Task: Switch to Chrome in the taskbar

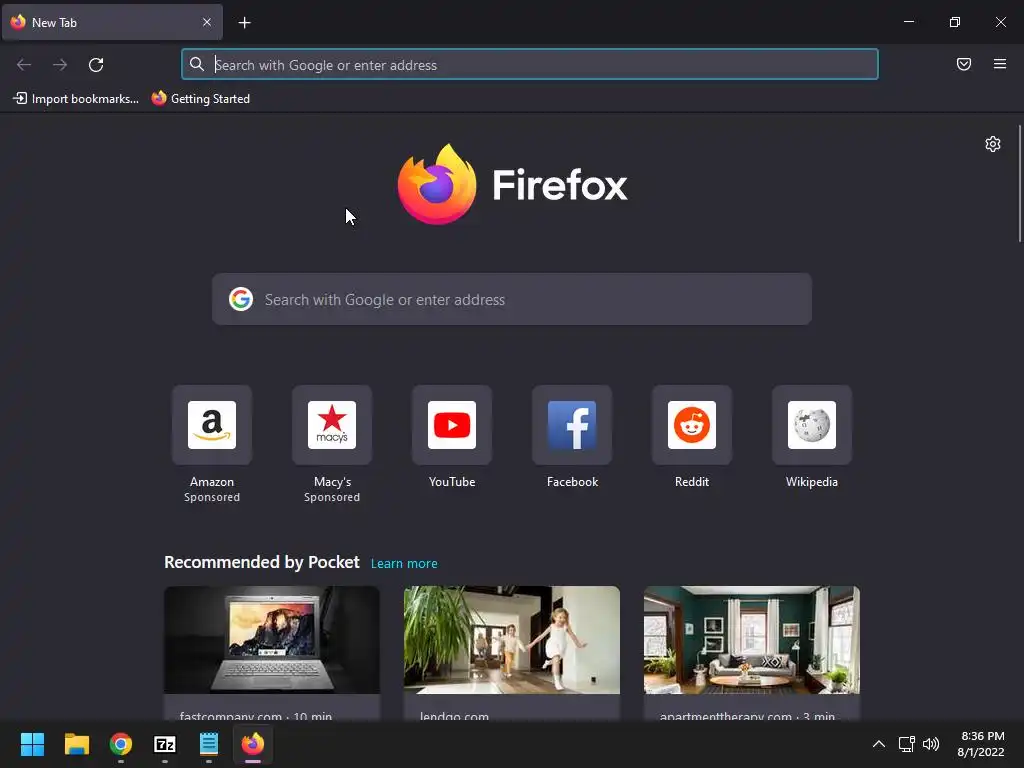Action: tap(121, 744)
